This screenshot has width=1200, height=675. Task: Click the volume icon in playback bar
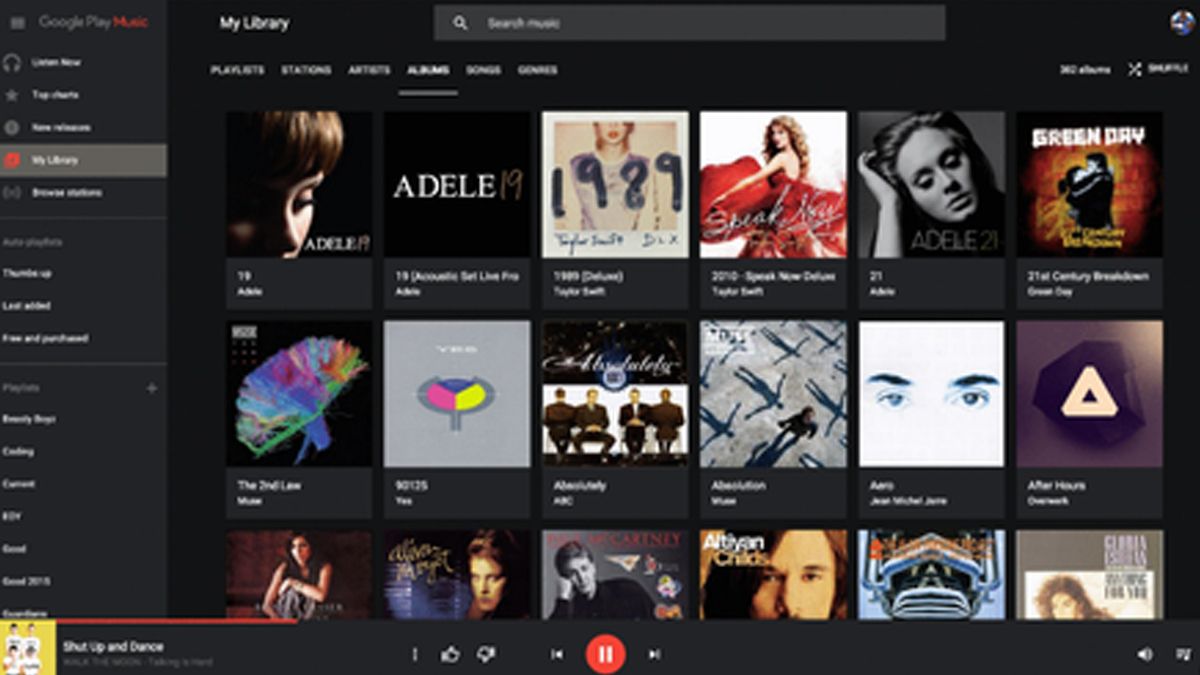click(1143, 651)
